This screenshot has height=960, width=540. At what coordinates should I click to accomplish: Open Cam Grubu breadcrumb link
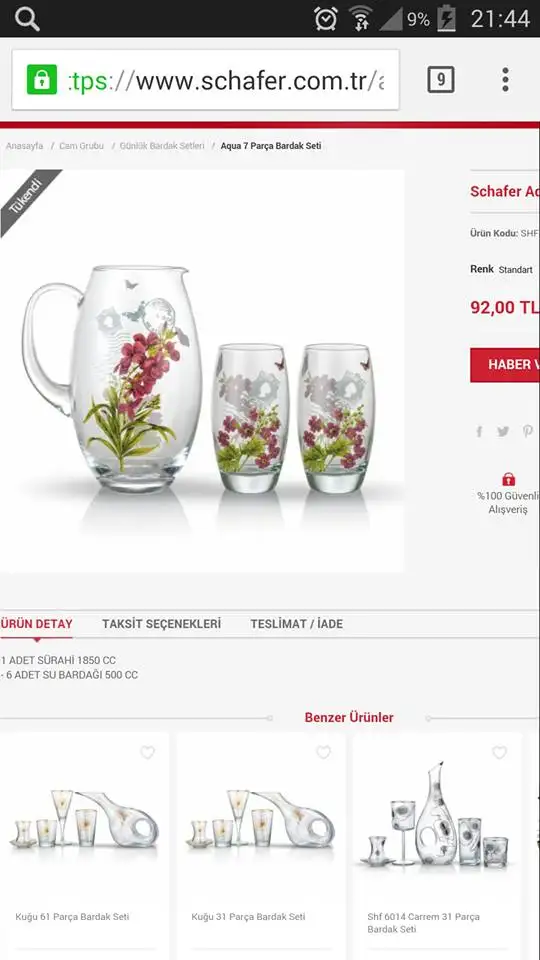[x=81, y=146]
